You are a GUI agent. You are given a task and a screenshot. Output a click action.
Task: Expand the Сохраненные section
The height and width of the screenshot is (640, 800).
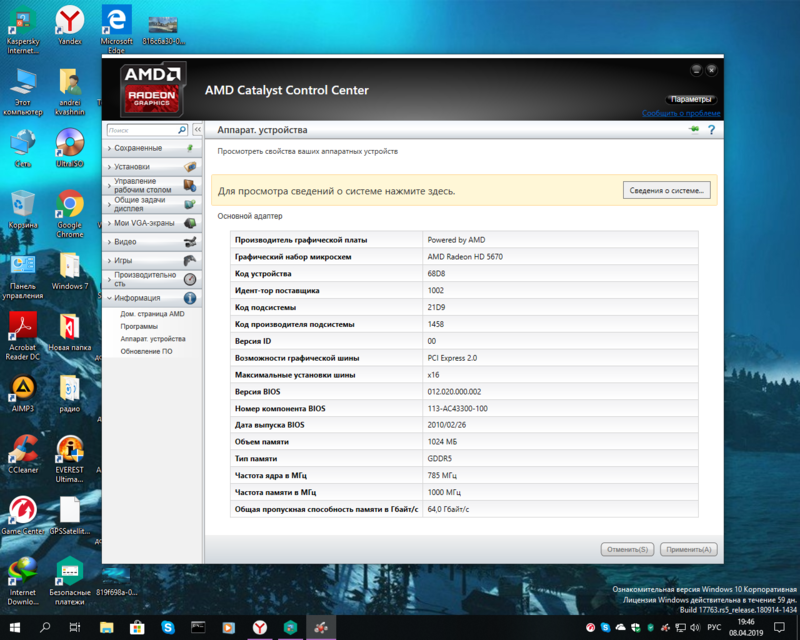(x=138, y=148)
